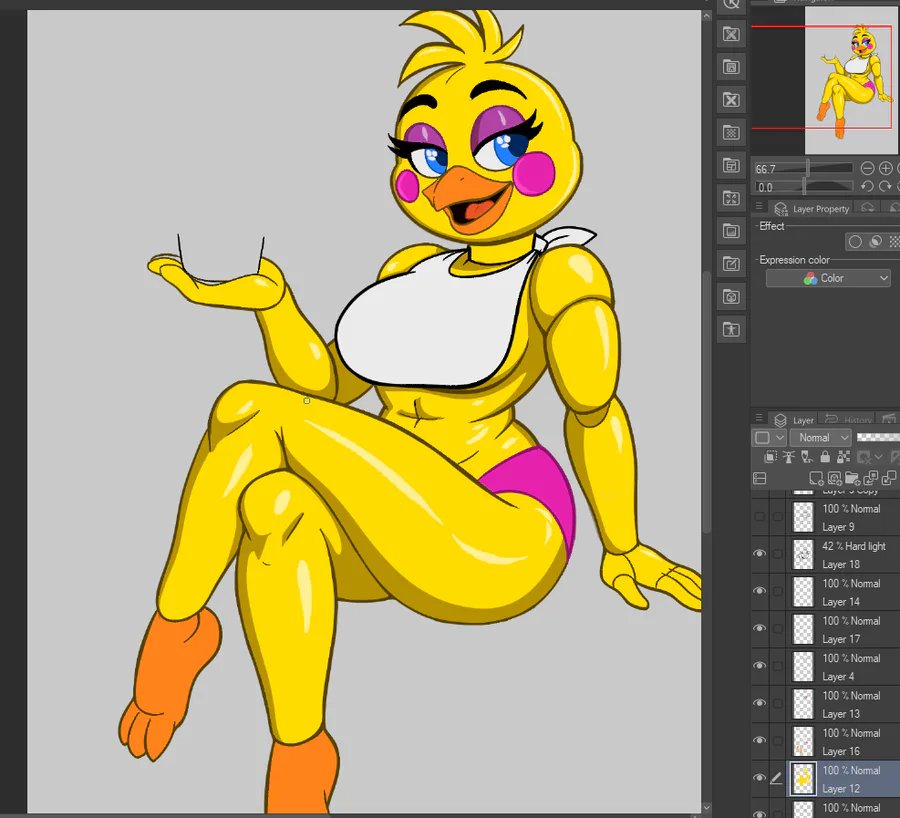
Task: Click Transfer to Lower Layer icon
Action: click(871, 478)
